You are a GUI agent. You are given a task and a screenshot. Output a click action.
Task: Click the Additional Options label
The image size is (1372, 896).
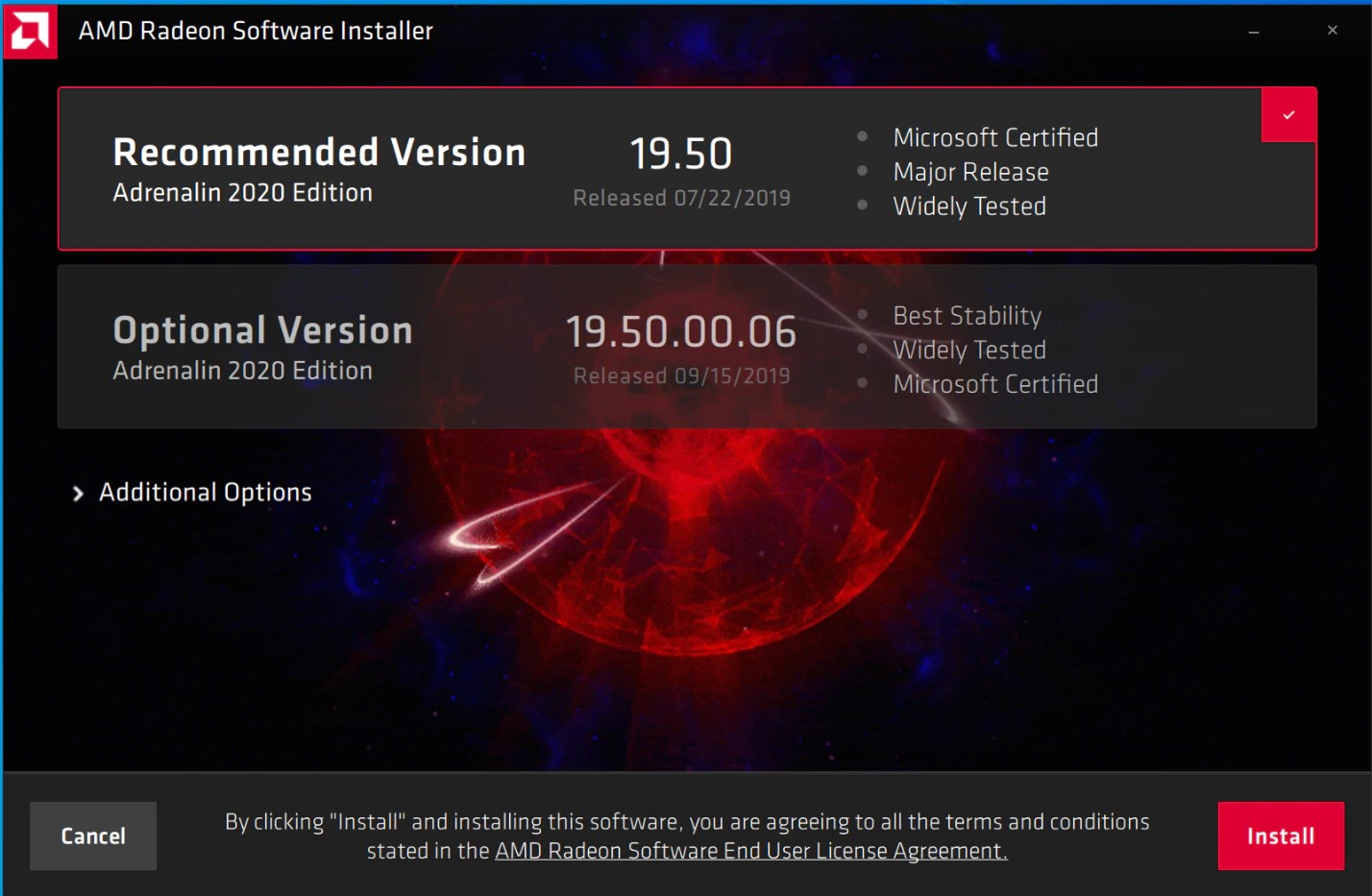206,493
